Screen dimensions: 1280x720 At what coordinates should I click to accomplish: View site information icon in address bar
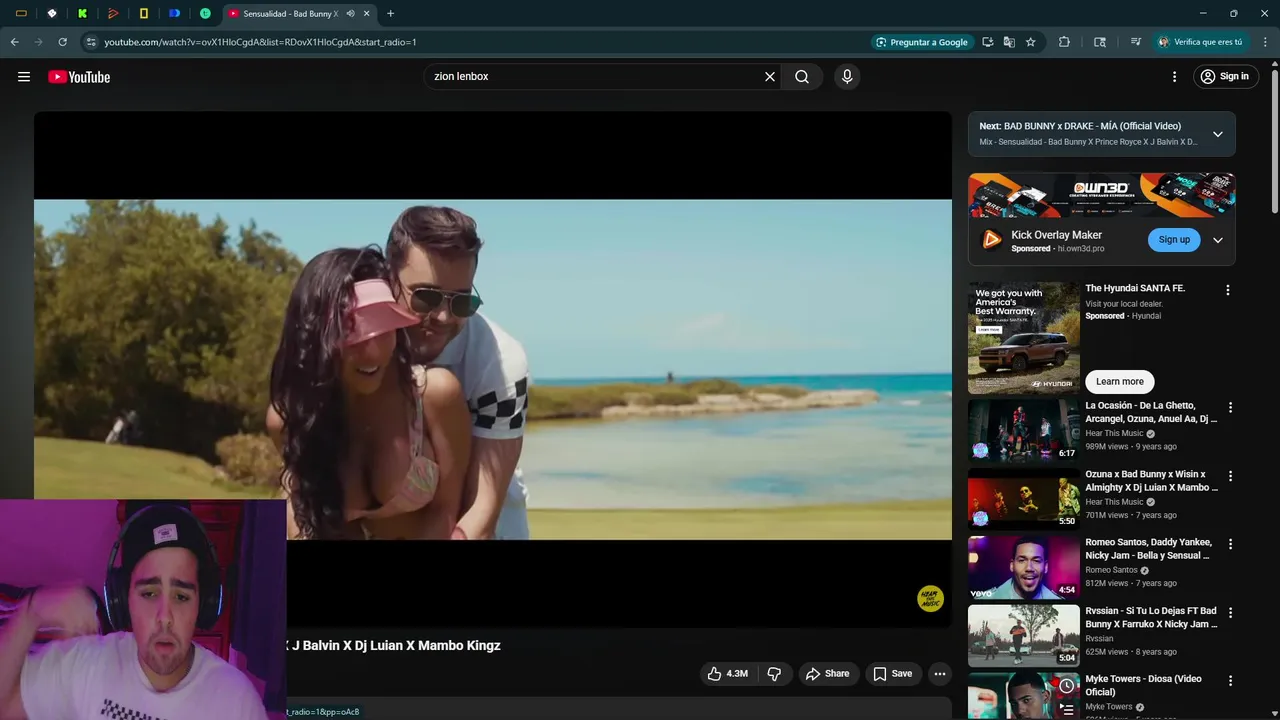point(91,42)
